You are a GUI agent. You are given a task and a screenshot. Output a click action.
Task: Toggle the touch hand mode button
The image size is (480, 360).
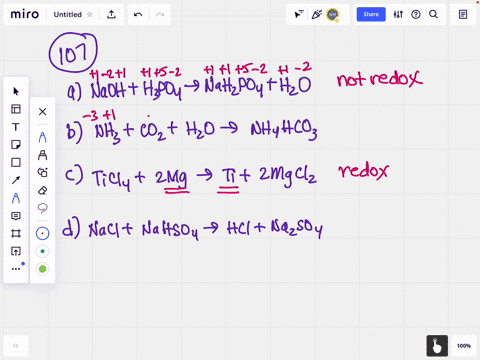click(x=437, y=346)
